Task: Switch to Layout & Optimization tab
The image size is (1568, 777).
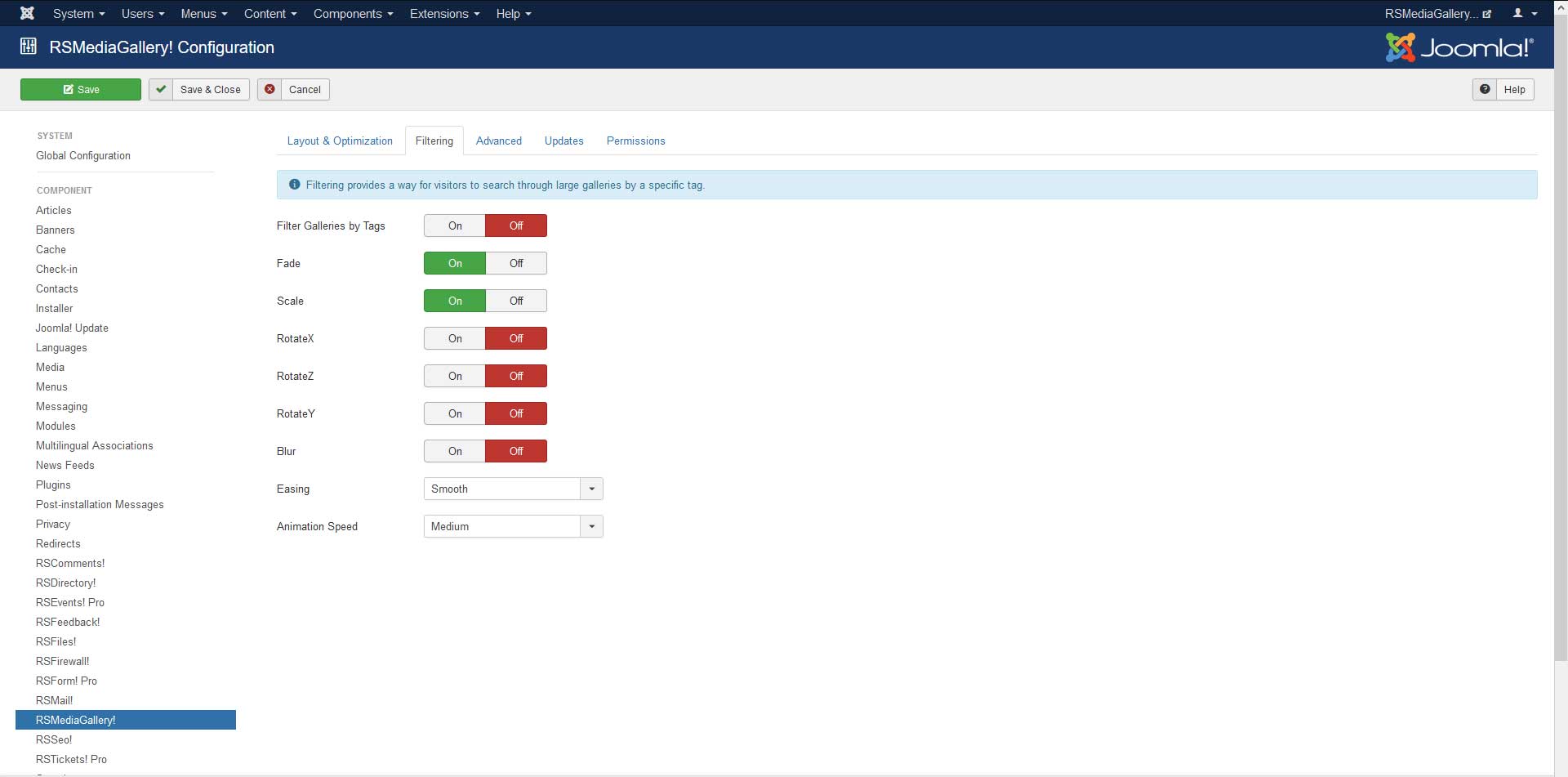Action: click(x=340, y=141)
